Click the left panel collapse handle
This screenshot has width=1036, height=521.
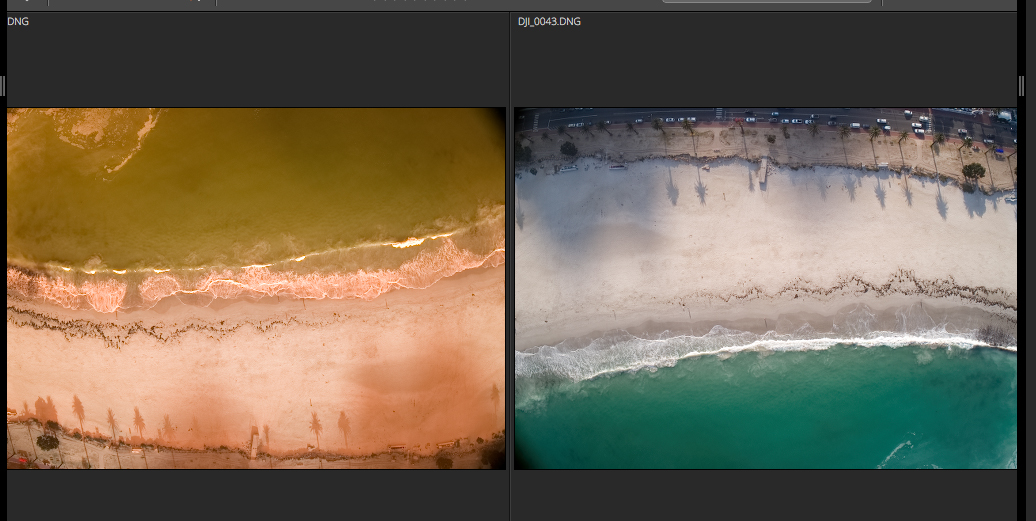pos(3,86)
